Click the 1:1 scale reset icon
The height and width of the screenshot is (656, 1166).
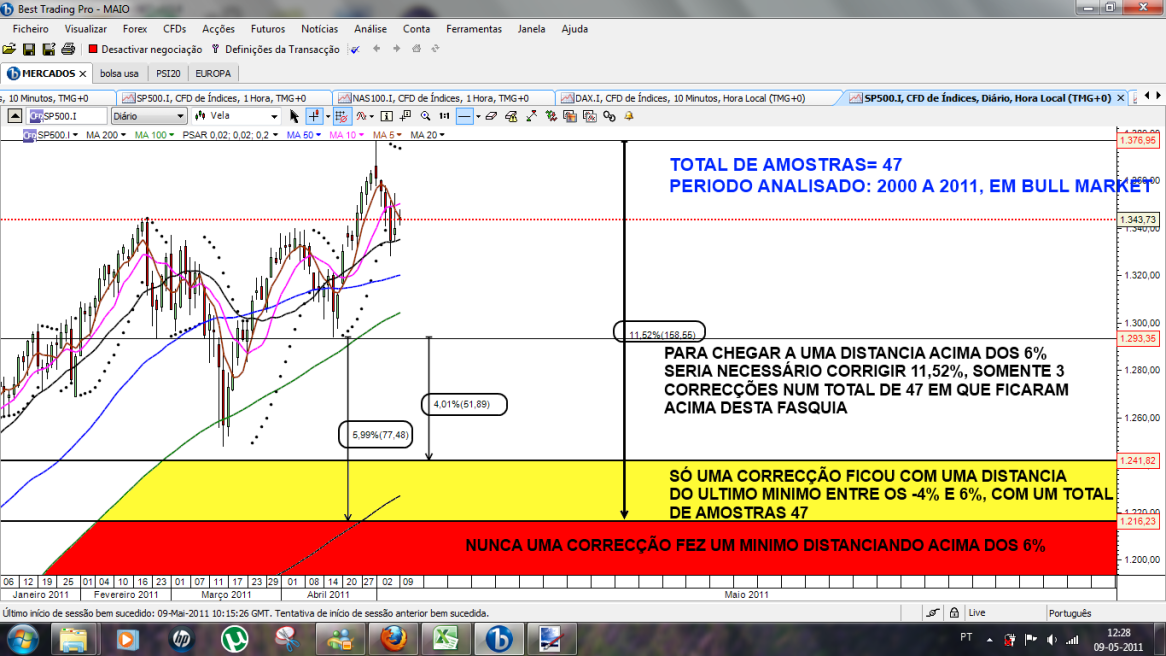tap(443, 117)
